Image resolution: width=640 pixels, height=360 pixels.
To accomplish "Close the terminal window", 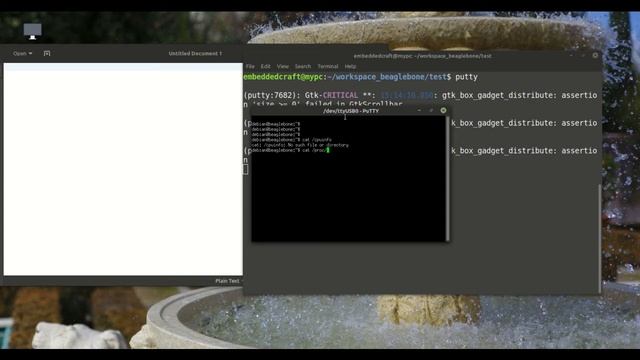I will 595,55.
